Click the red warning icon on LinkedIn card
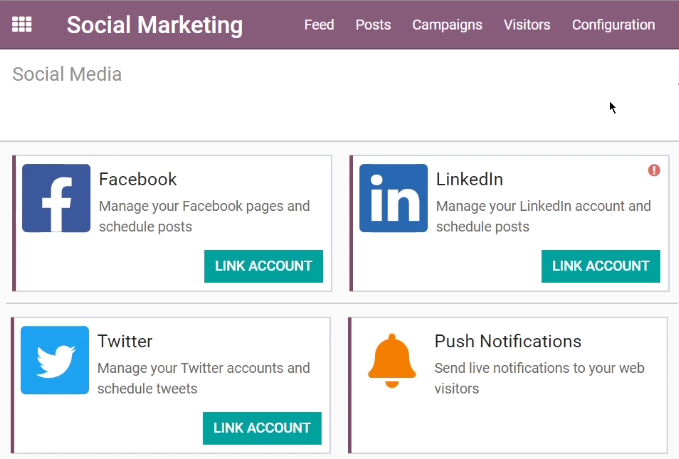This screenshot has height=459, width=679. [654, 170]
